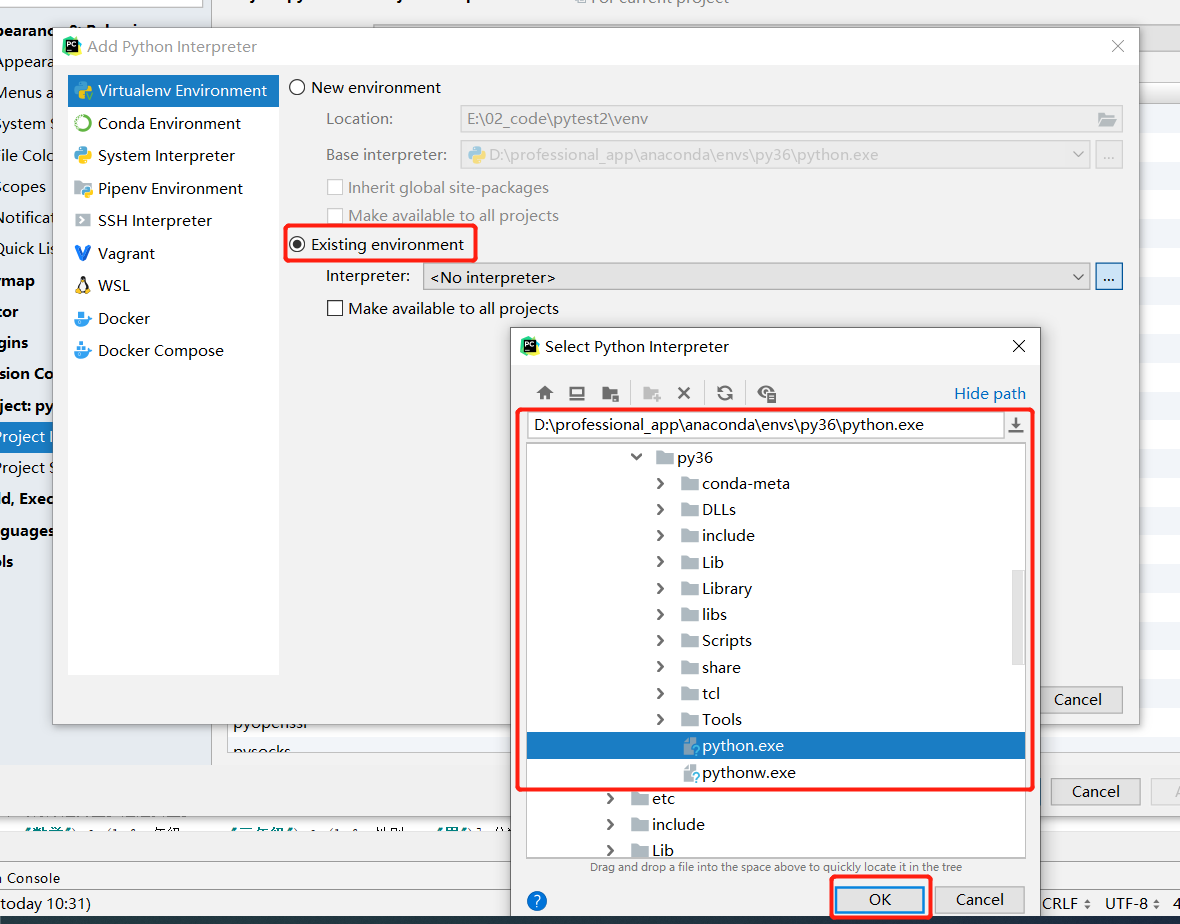Toggle disabled Make available to all projects checkbox

(x=335, y=216)
